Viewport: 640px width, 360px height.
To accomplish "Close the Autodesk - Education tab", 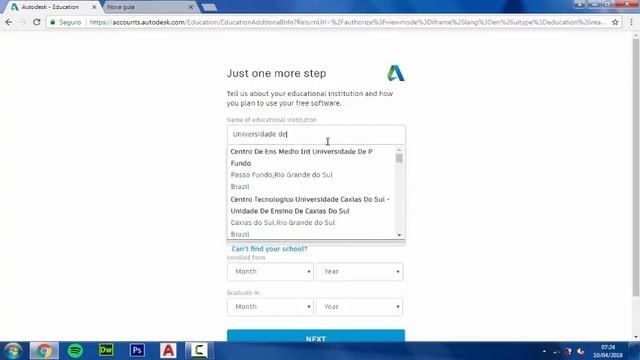I will [94, 7].
